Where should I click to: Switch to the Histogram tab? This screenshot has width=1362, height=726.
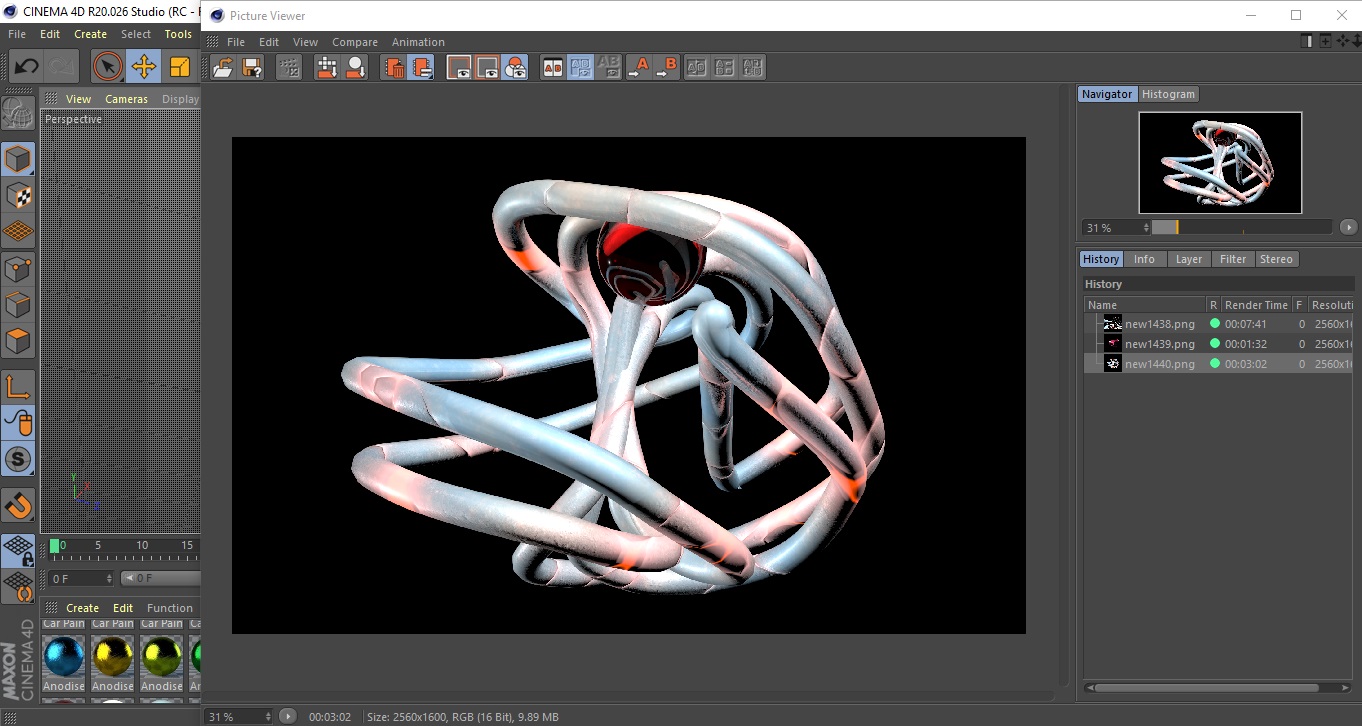pyautogui.click(x=1168, y=94)
